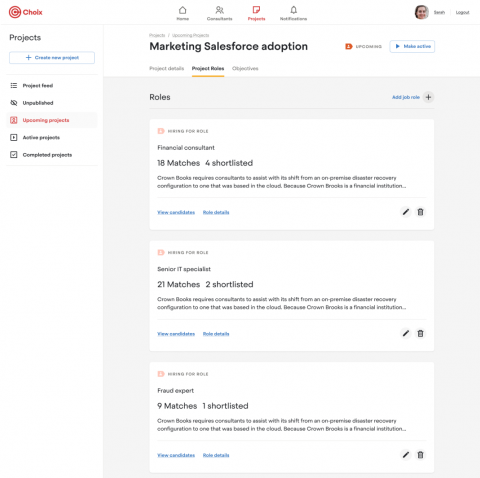Click Completed projects checkmark icon
Screen dimensions: 480x478
click(x=14, y=155)
